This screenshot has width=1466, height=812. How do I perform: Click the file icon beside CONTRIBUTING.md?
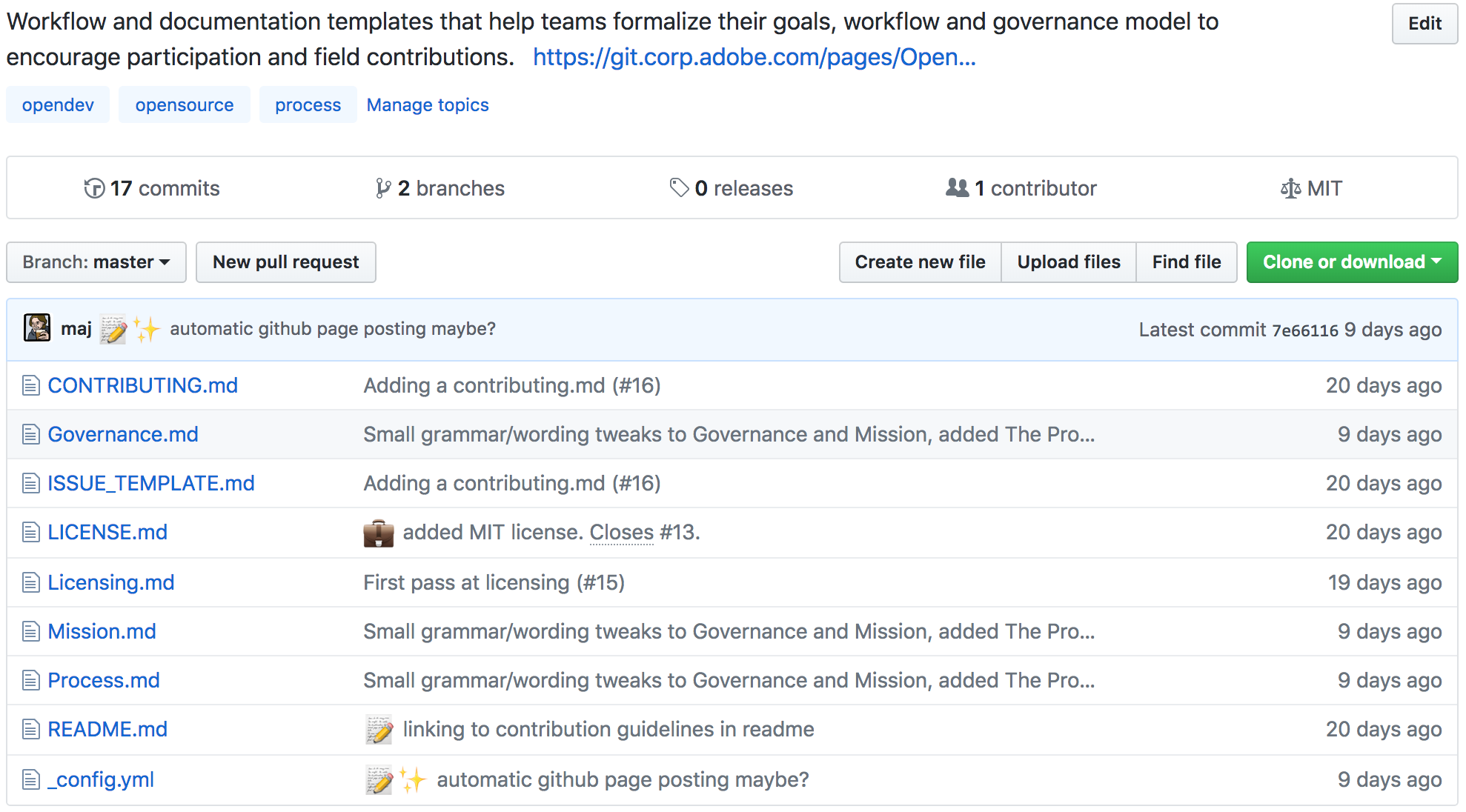pos(30,385)
